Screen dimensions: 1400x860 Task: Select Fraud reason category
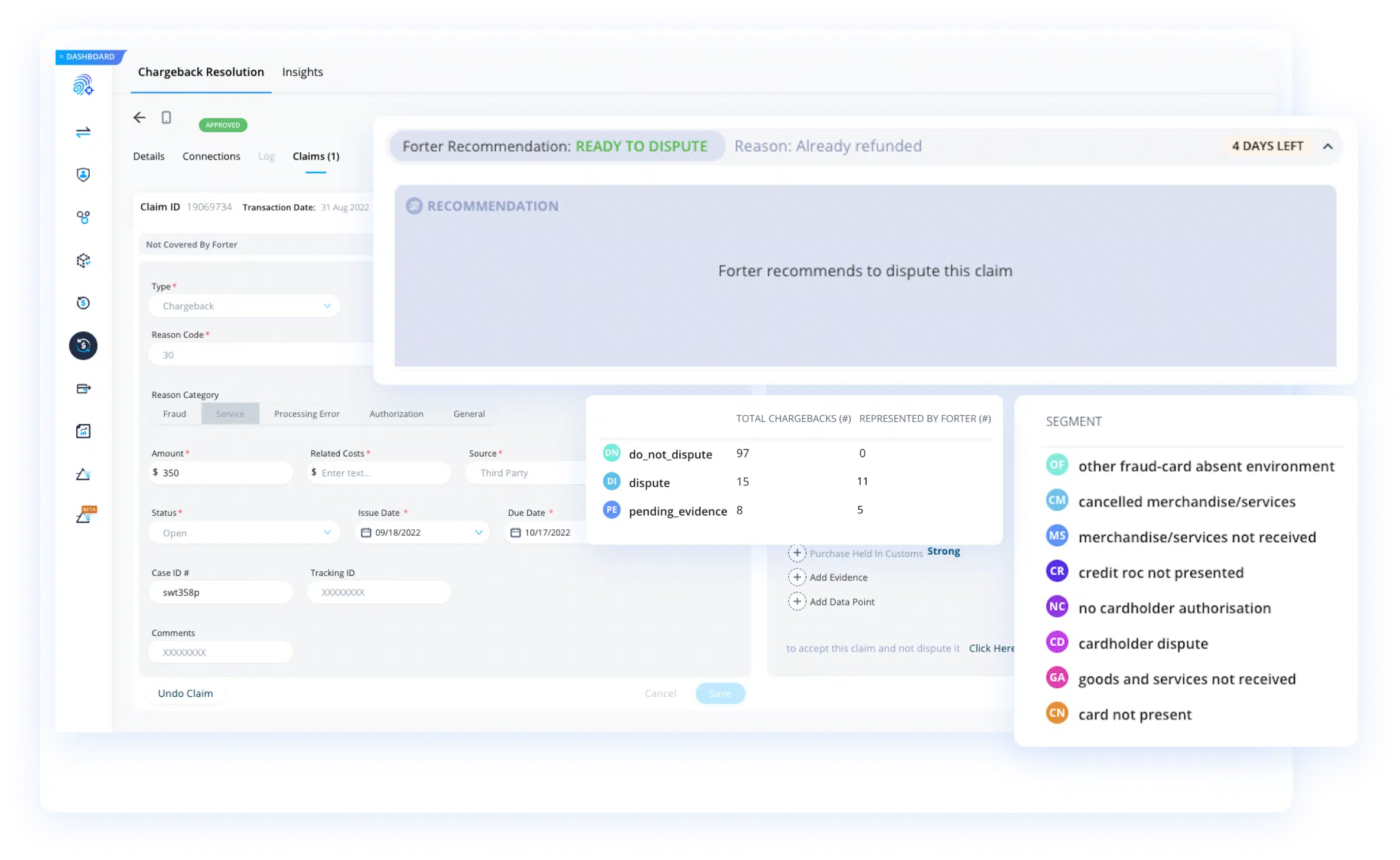(174, 414)
